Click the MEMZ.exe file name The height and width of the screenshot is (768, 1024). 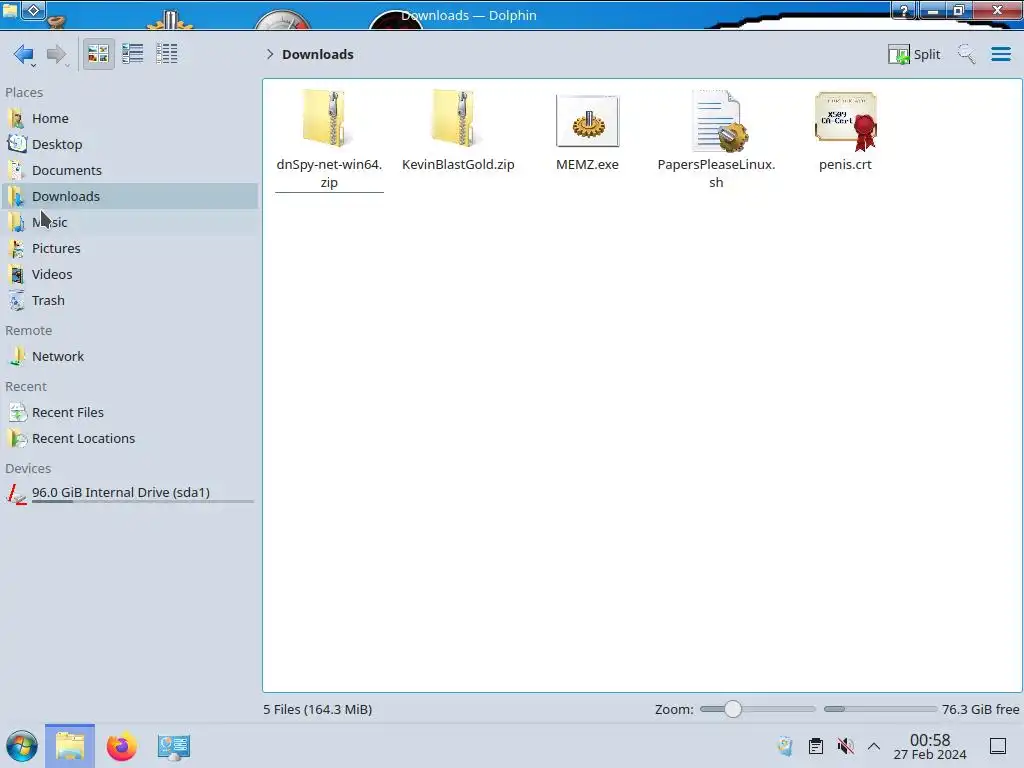point(587,165)
